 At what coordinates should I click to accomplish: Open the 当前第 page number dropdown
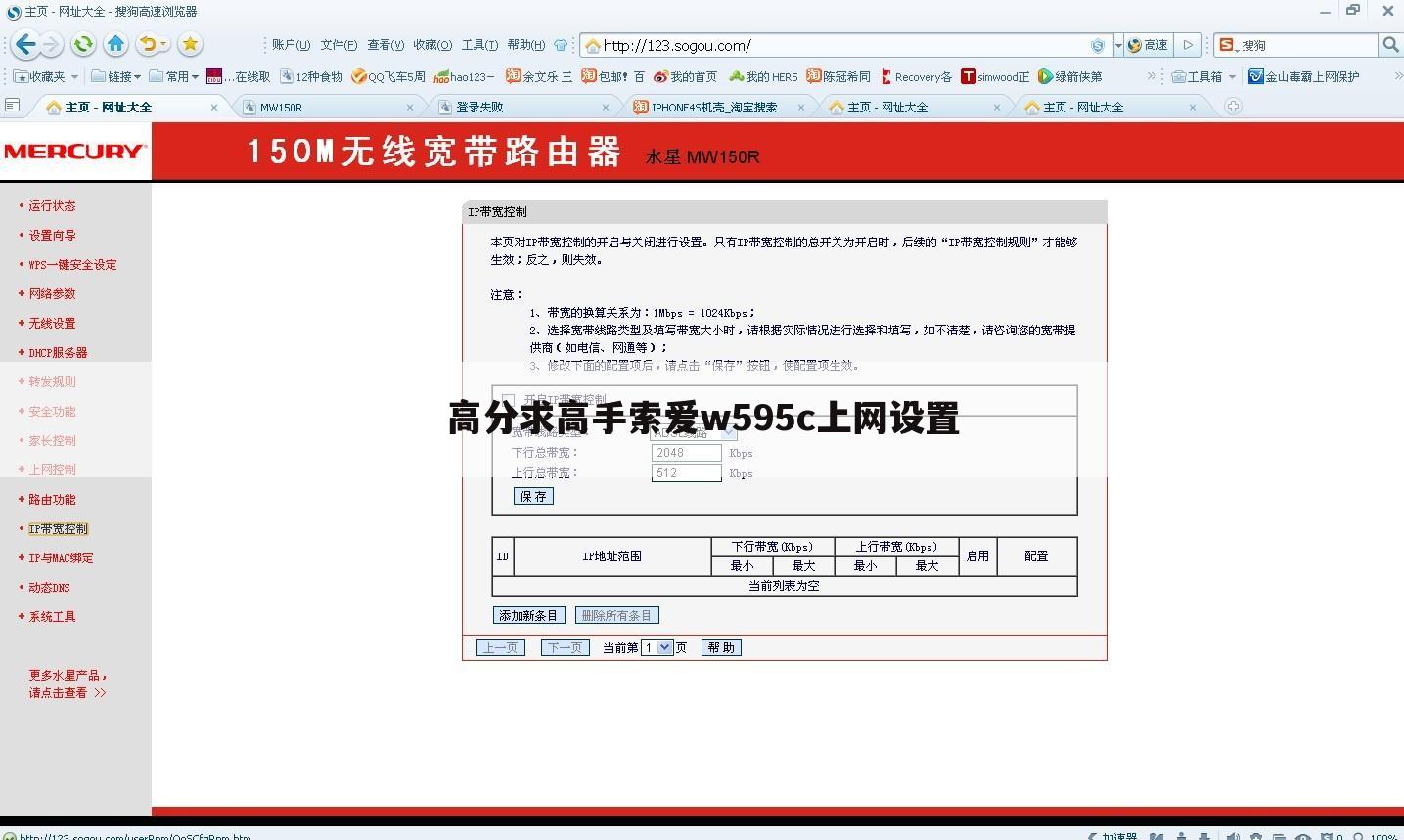point(657,647)
